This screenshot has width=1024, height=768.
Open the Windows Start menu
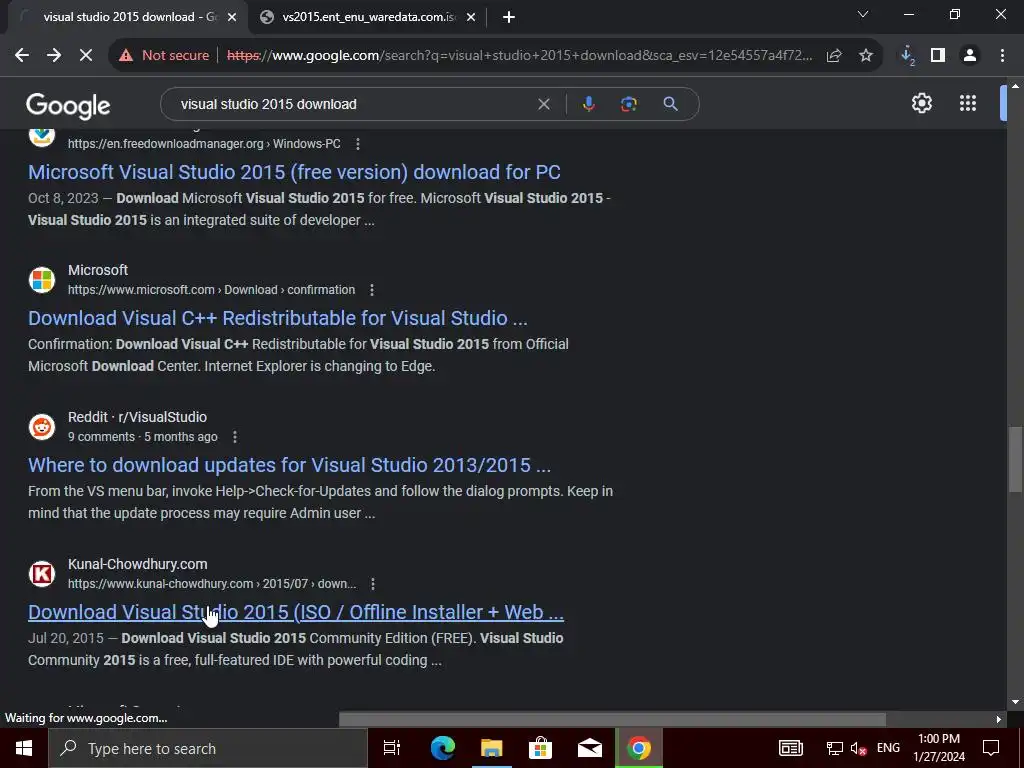point(24,748)
